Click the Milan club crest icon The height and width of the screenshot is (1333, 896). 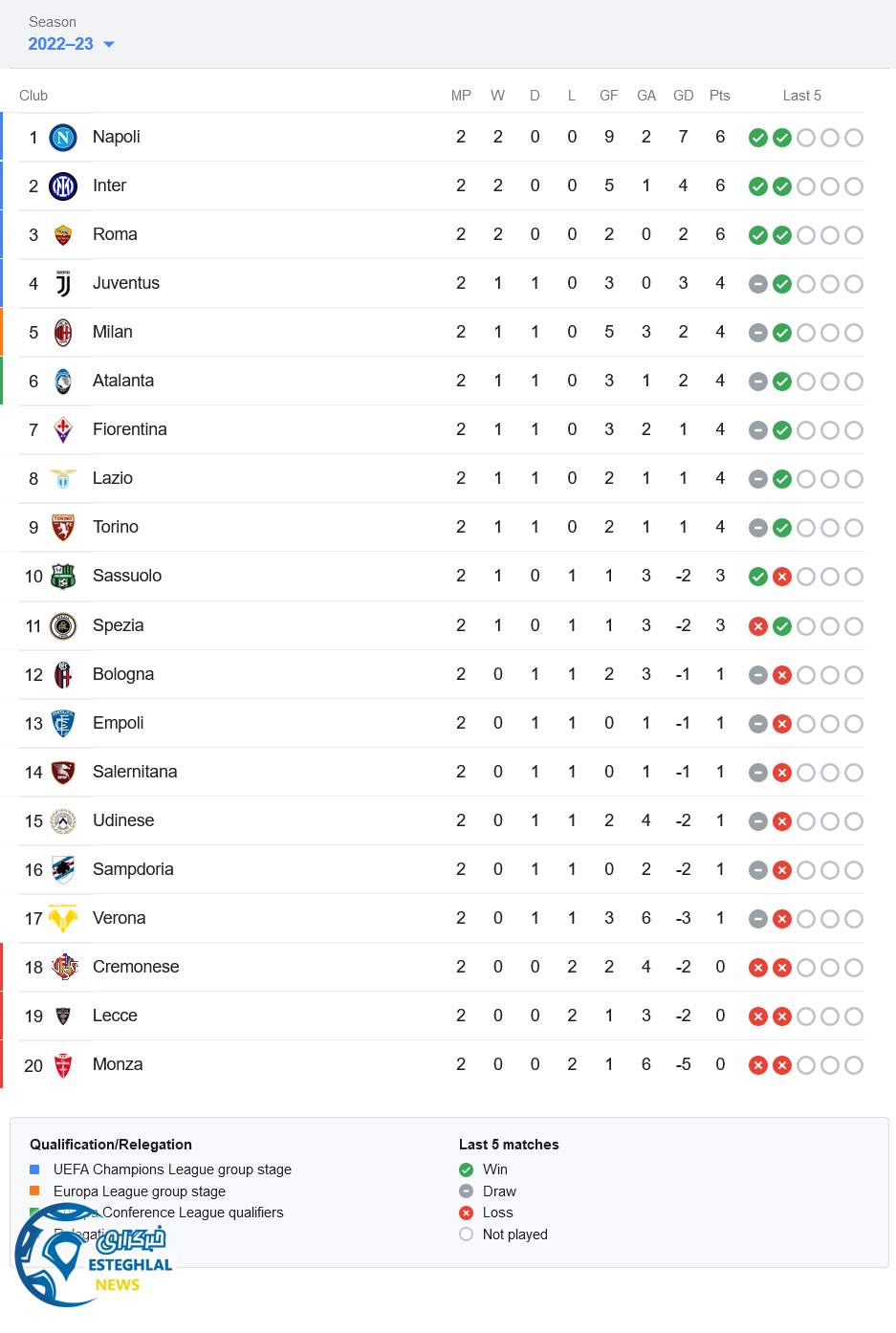(63, 333)
